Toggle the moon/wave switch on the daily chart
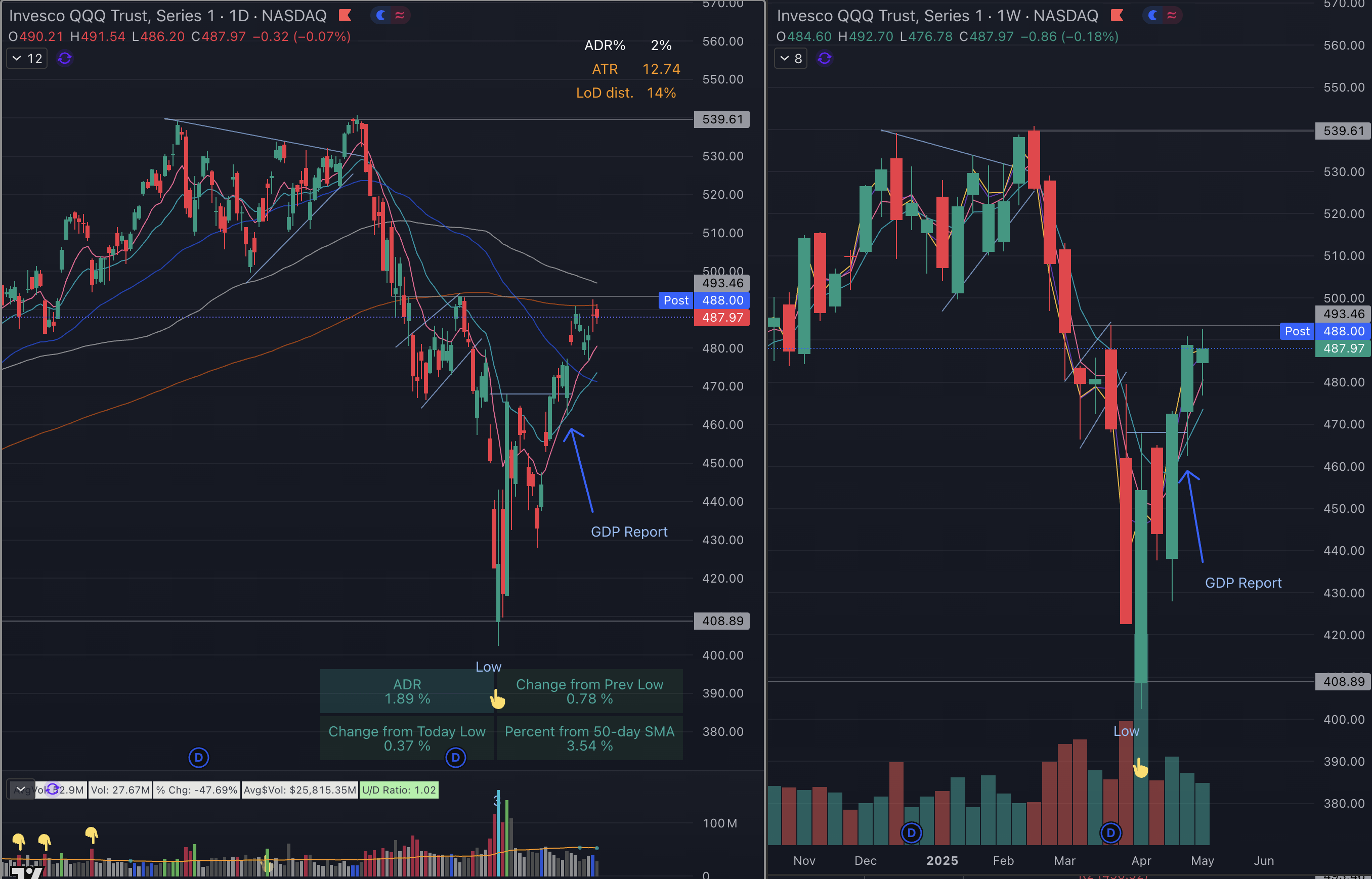This screenshot has width=1372, height=879. click(x=390, y=15)
